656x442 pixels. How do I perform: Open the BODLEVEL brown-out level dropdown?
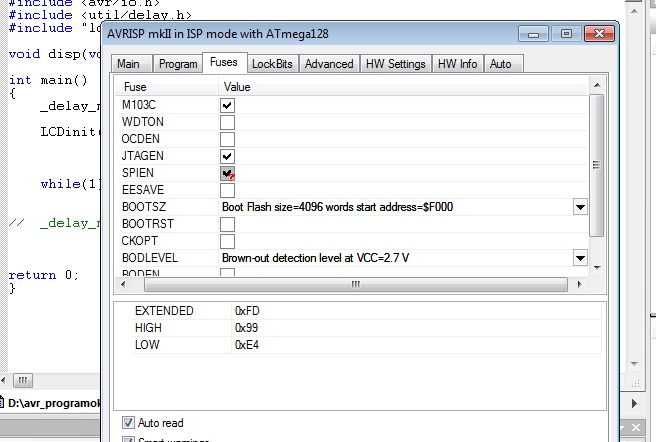click(580, 258)
